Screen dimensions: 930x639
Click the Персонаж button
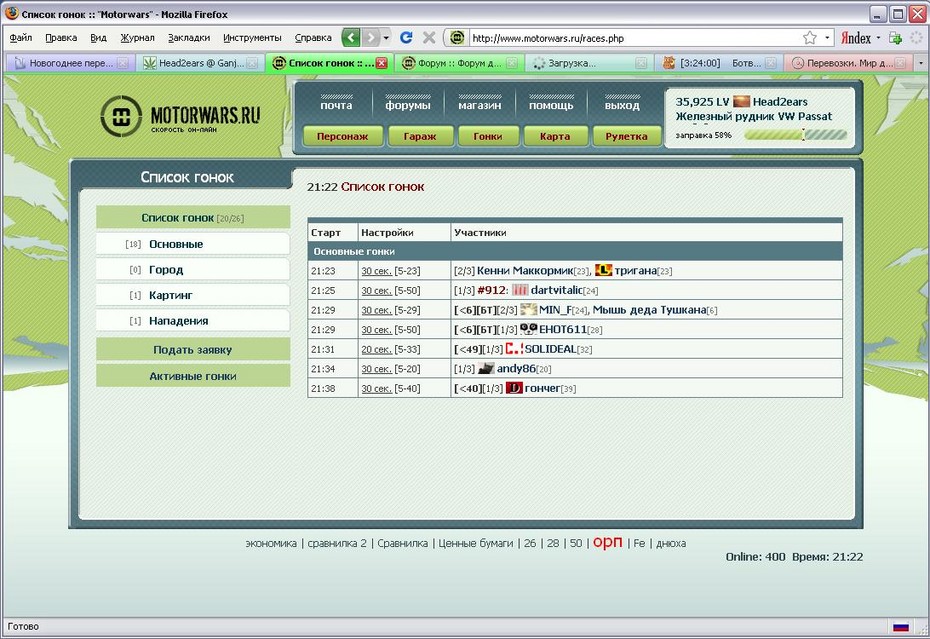coord(342,136)
